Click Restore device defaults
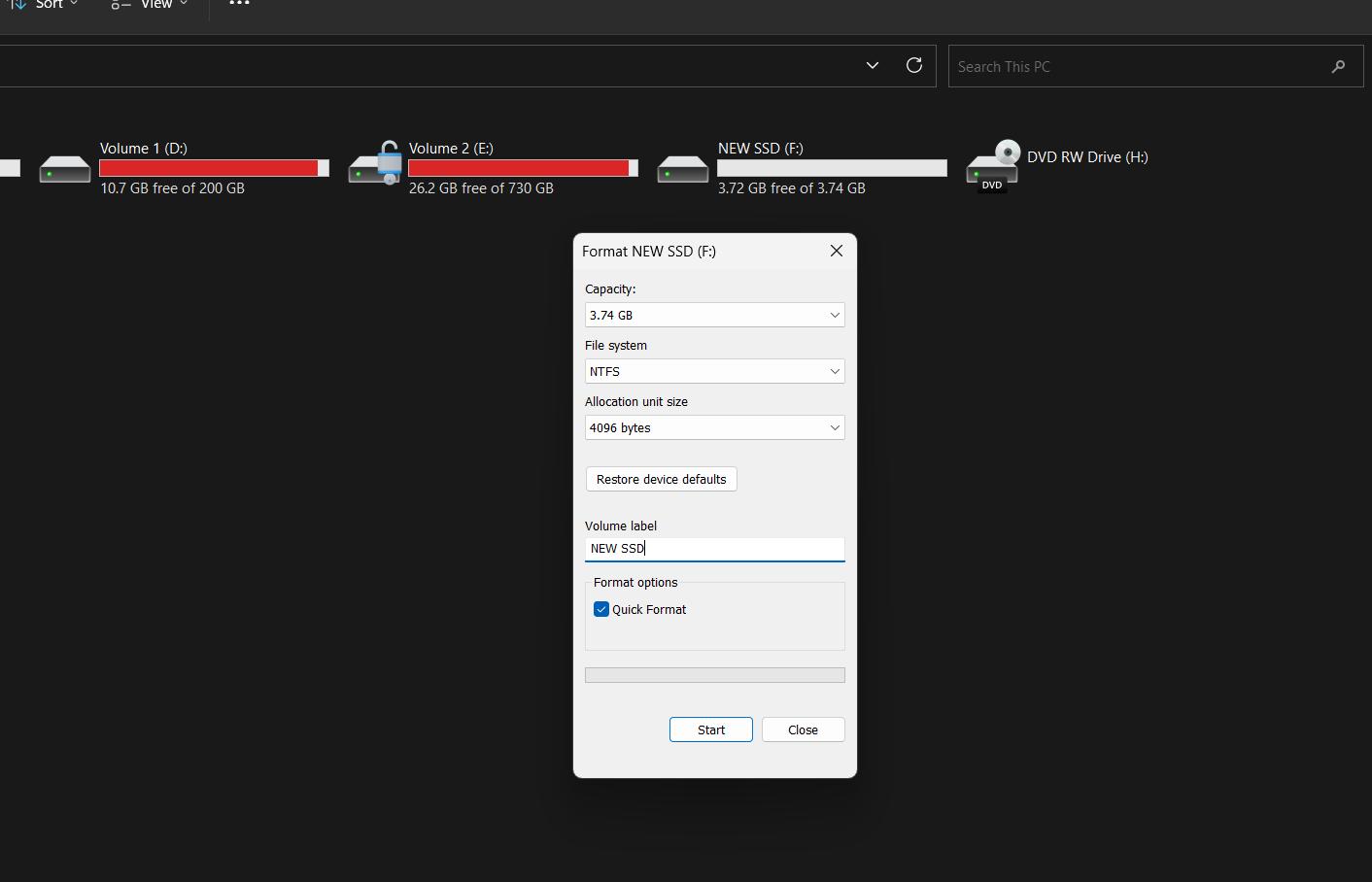This screenshot has height=882, width=1372. [661, 479]
